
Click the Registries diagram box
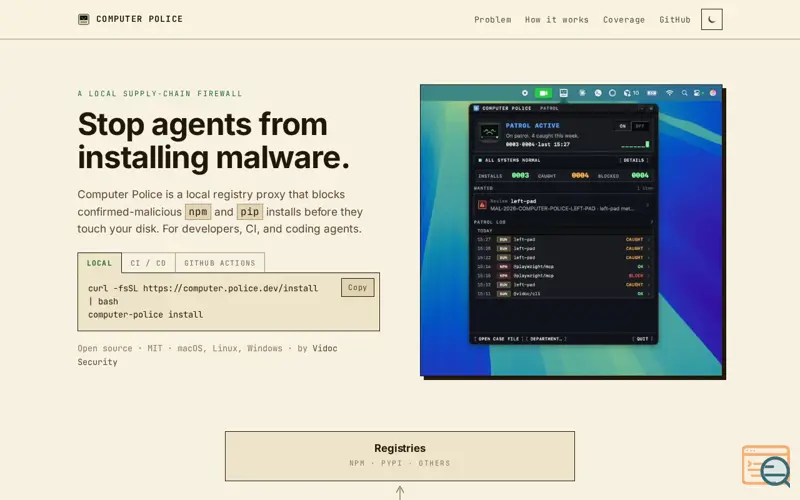400,456
